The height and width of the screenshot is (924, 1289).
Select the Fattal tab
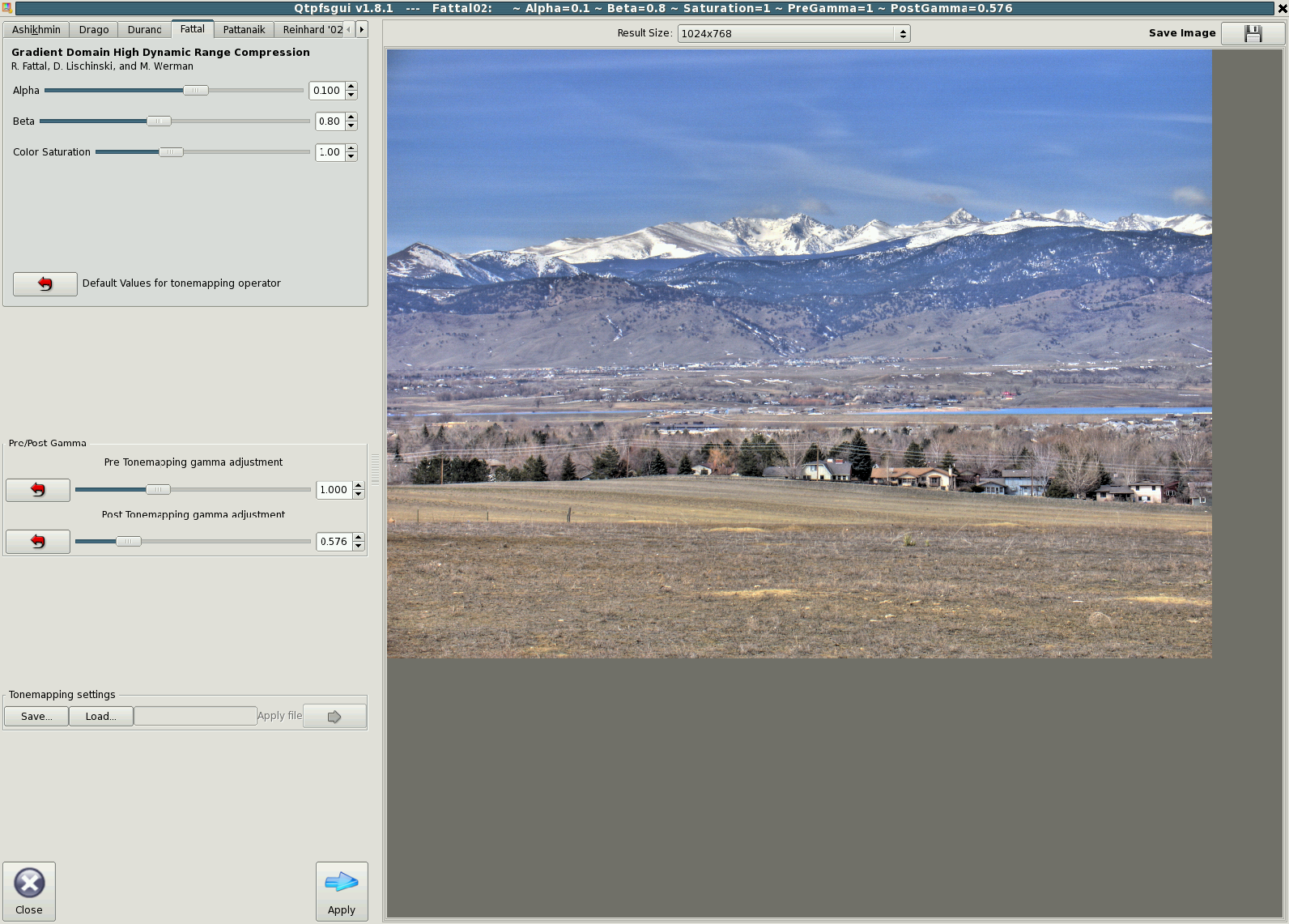pyautogui.click(x=193, y=29)
